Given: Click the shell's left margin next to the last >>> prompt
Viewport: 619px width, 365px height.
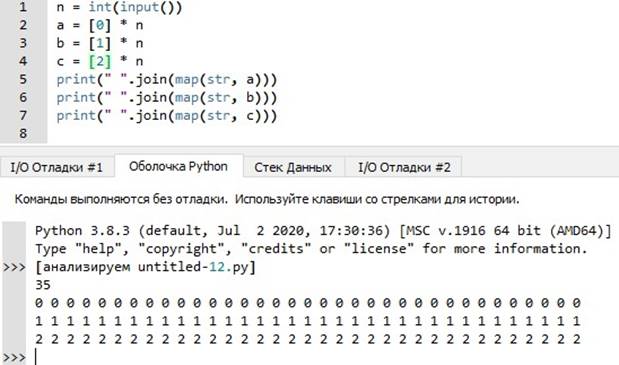Looking at the screenshot, I should click(14, 358).
